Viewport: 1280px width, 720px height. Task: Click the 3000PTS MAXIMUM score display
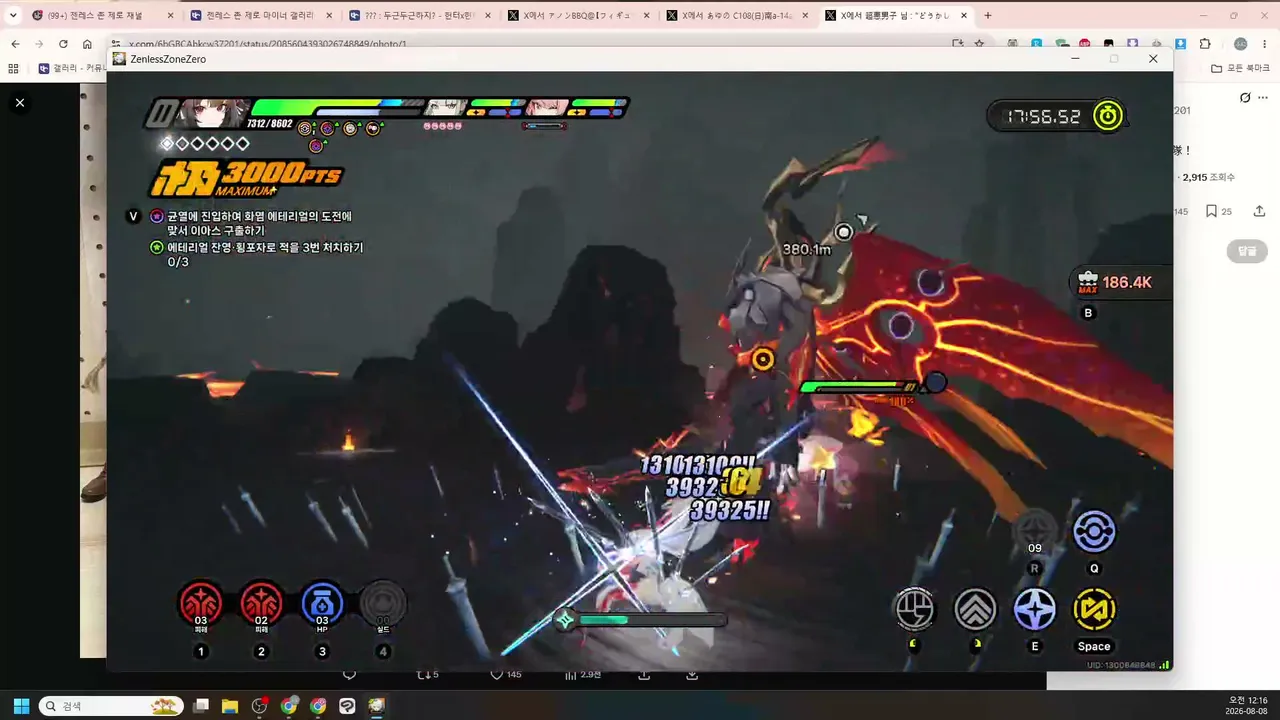(x=246, y=179)
